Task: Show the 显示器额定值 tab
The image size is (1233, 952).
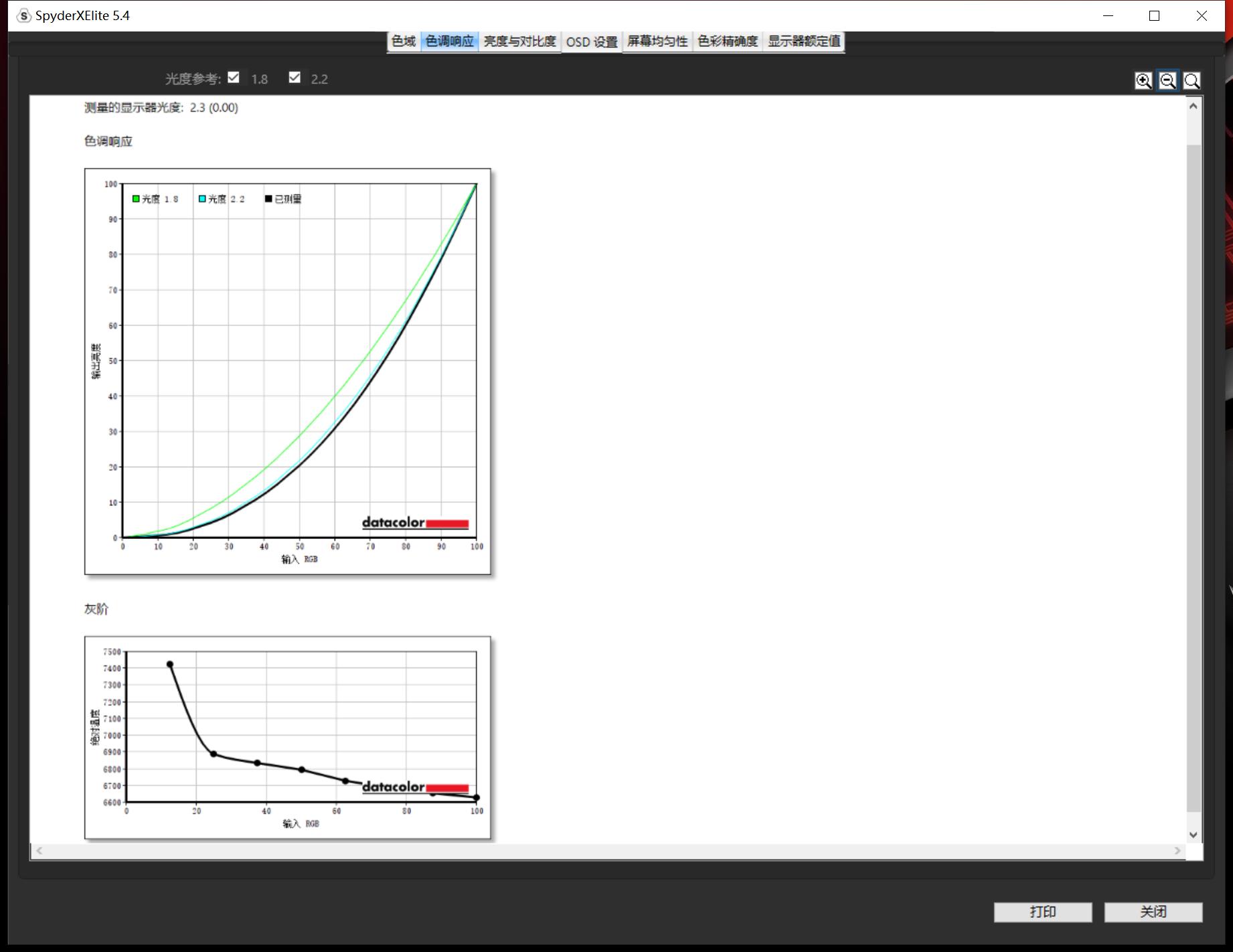Action: [x=804, y=42]
